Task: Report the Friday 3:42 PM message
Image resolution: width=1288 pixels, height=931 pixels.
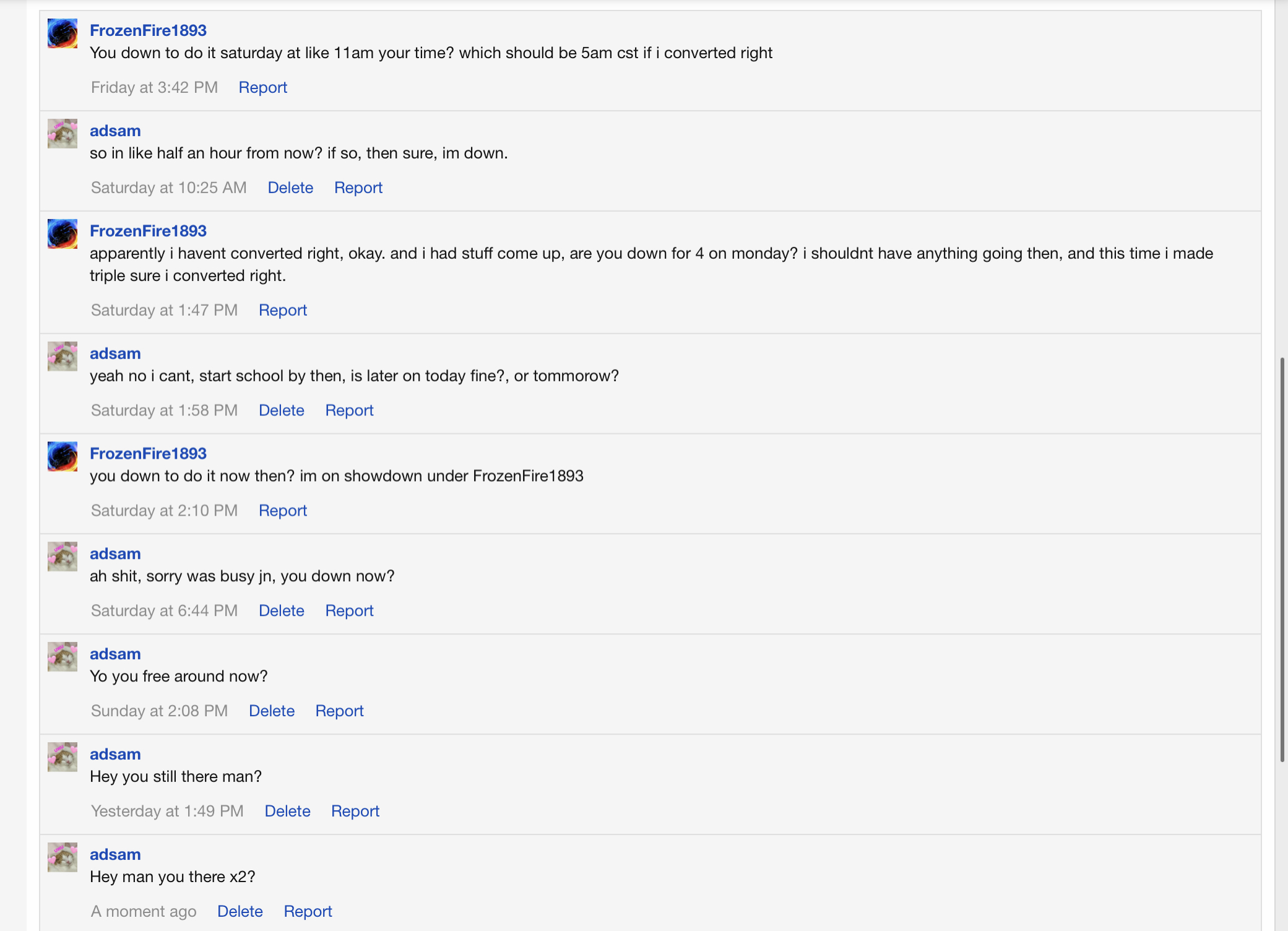Action: [263, 87]
